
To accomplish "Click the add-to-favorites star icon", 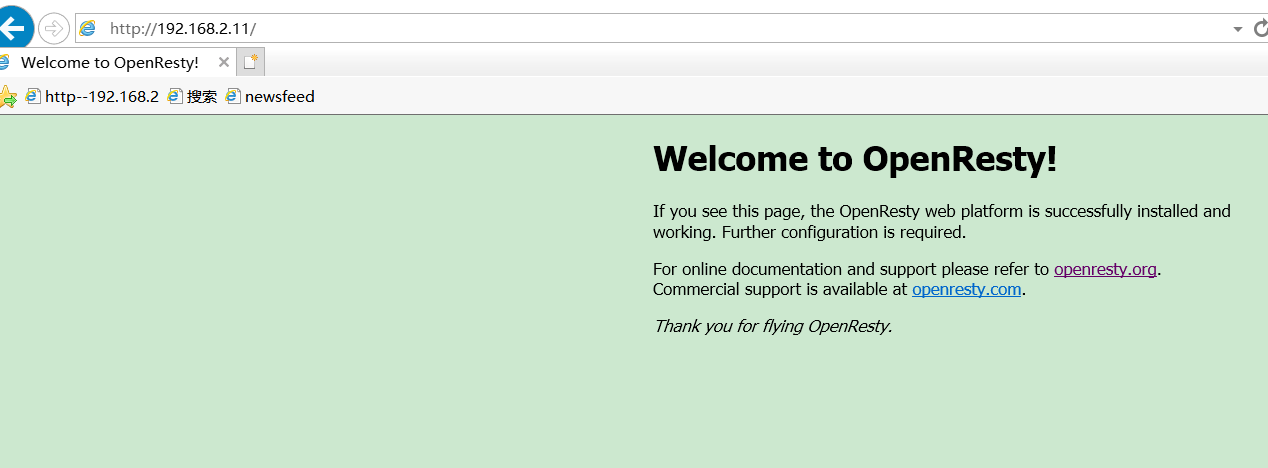I will click(x=8, y=97).
